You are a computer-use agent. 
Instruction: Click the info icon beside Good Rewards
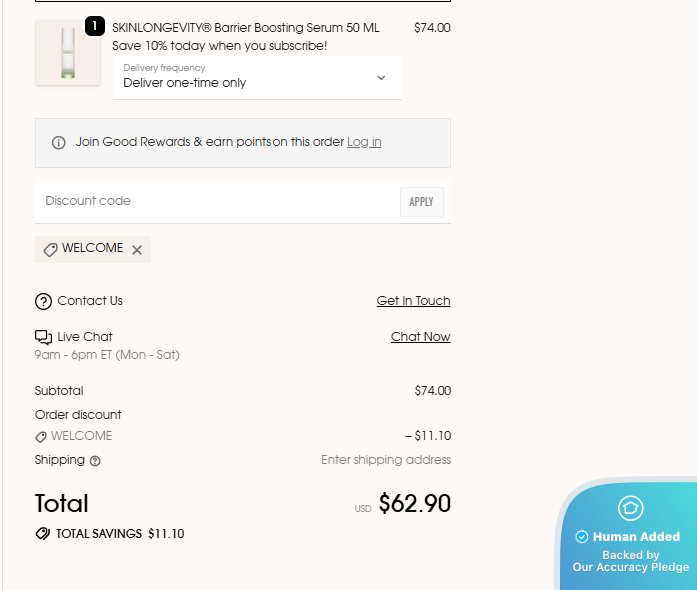pos(59,143)
